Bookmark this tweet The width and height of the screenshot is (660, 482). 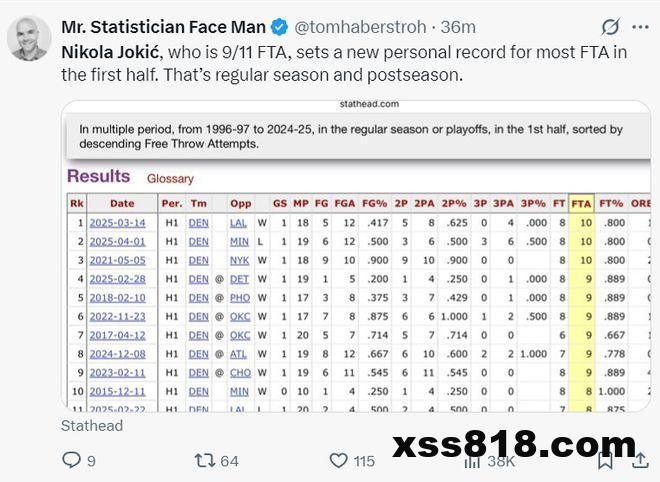tap(605, 461)
